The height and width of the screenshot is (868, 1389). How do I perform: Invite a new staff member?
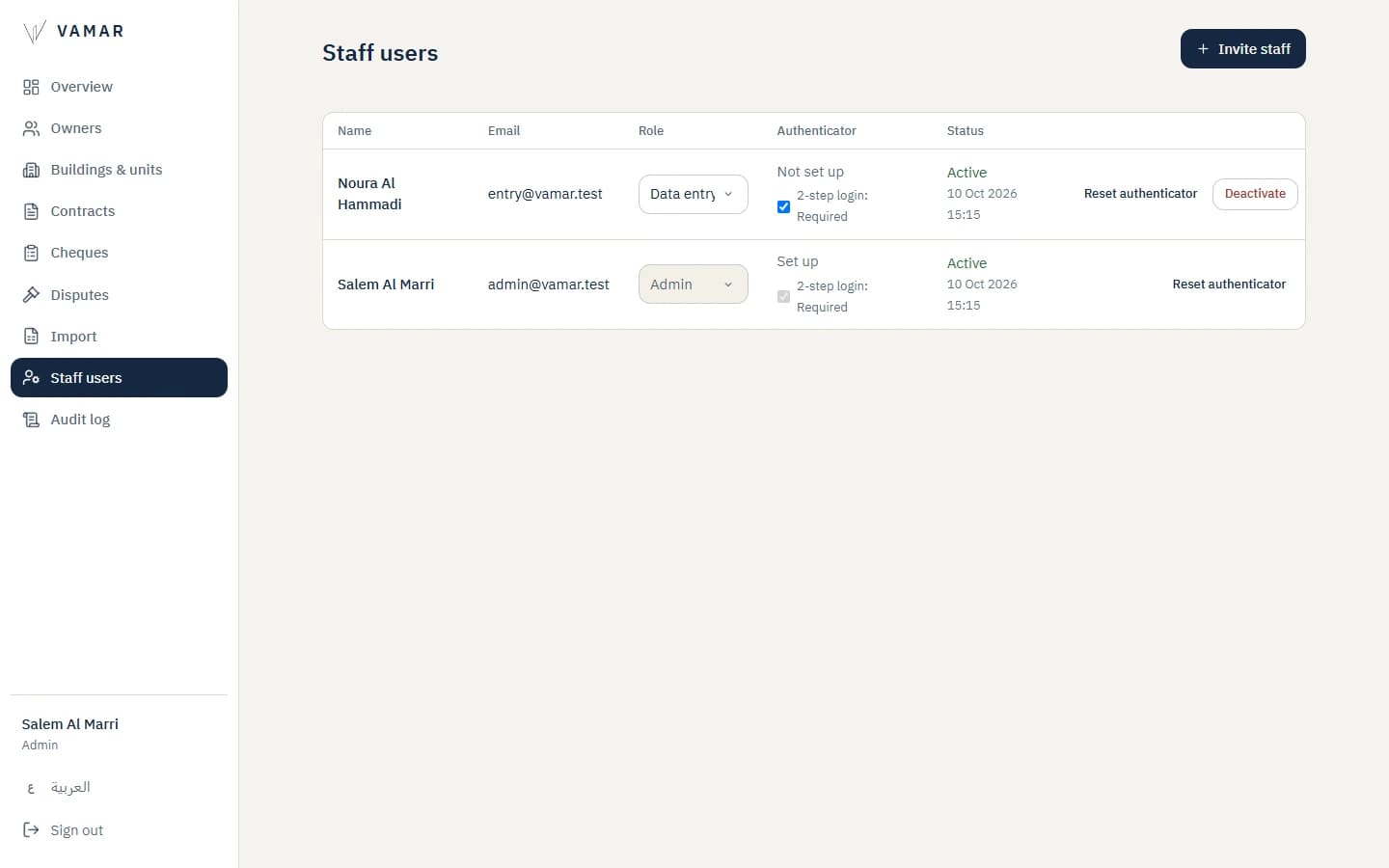[x=1242, y=49]
